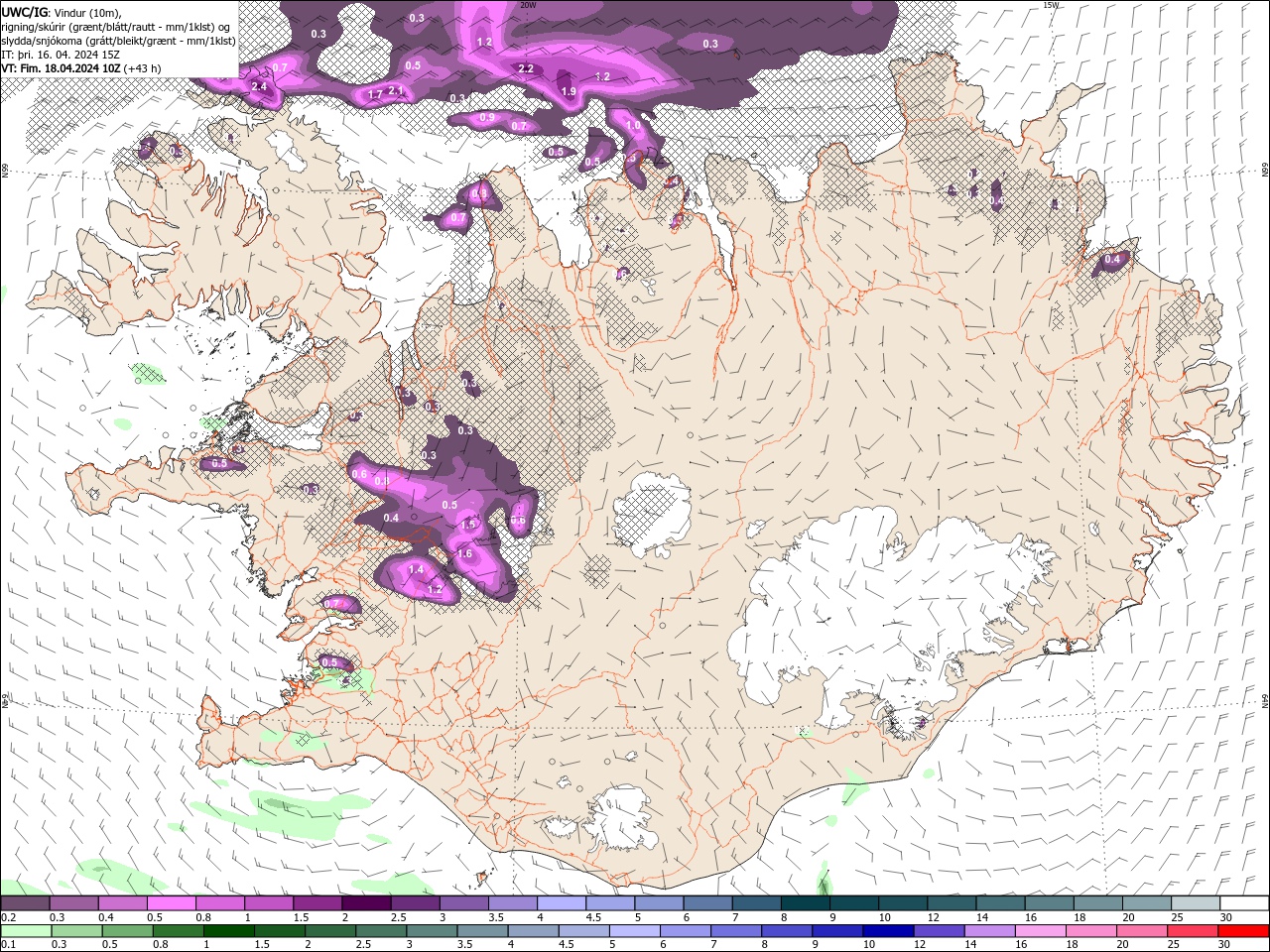Pick the 0.8 swatch in lower legend row
1270x952 pixels.
(179, 931)
